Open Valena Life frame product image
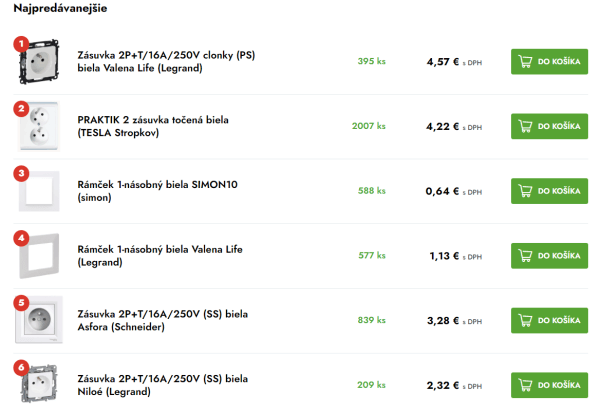The height and width of the screenshot is (413, 600). tap(39, 256)
